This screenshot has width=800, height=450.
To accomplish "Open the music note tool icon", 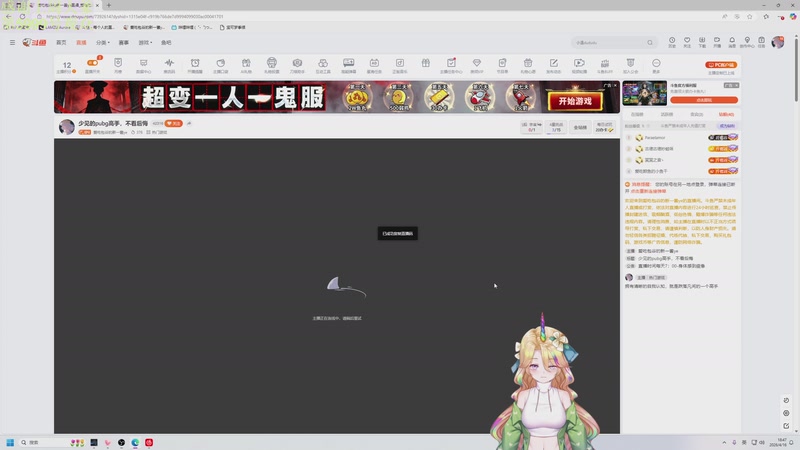I will pyautogui.click(x=399, y=65).
